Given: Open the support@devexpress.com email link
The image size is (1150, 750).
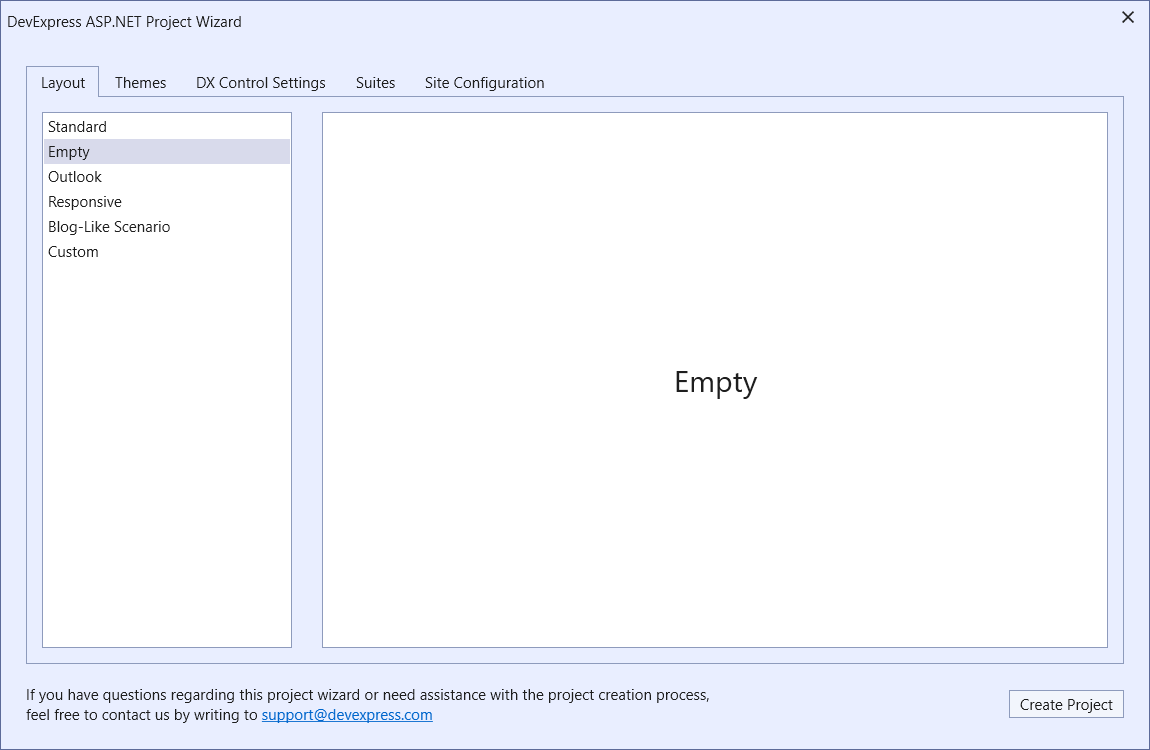Looking at the screenshot, I should pyautogui.click(x=347, y=715).
